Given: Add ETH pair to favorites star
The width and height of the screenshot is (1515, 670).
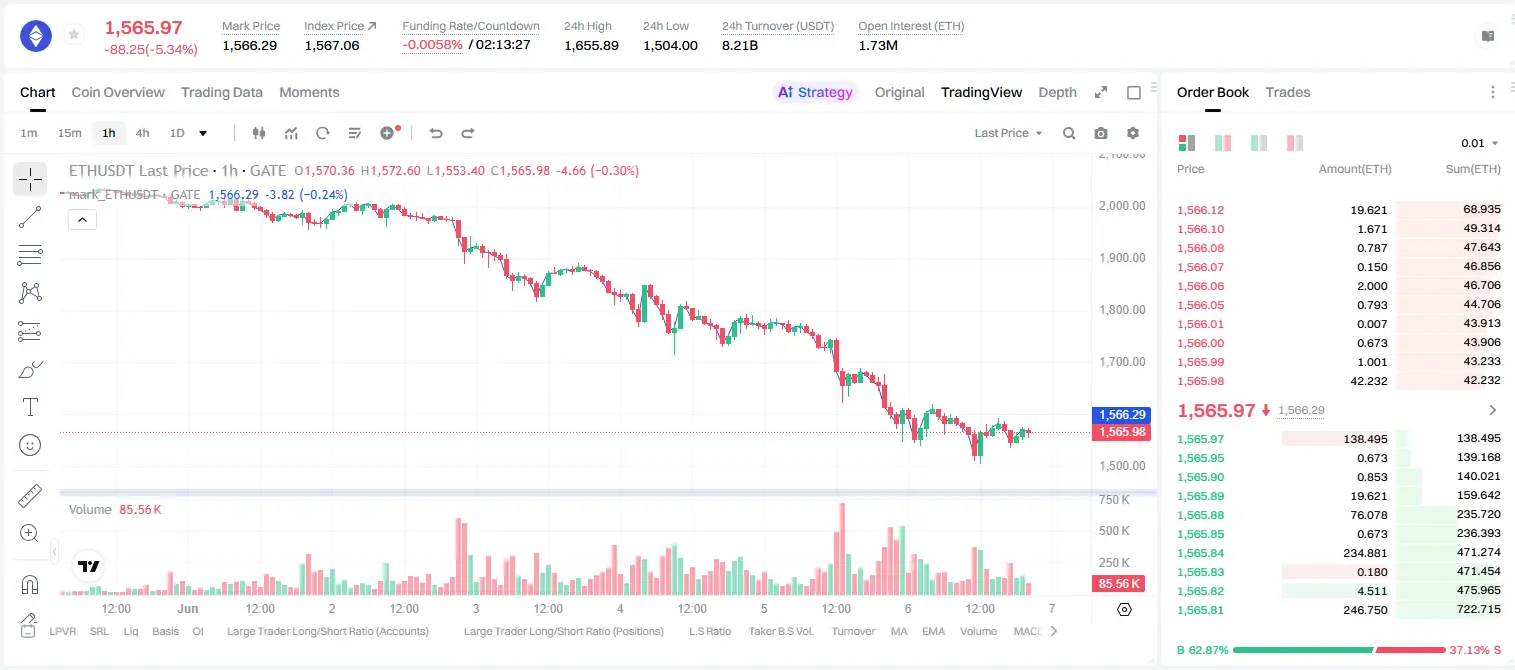Looking at the screenshot, I should (73, 35).
